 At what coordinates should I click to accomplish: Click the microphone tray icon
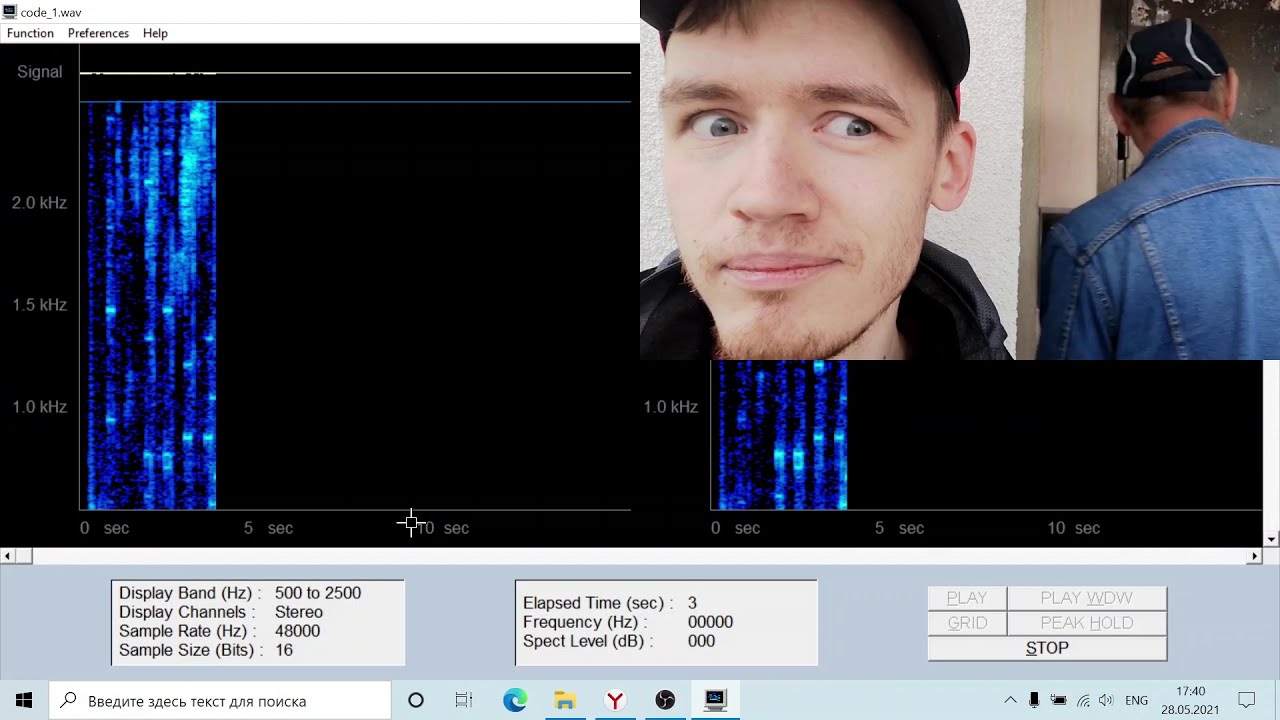[x=1034, y=701]
